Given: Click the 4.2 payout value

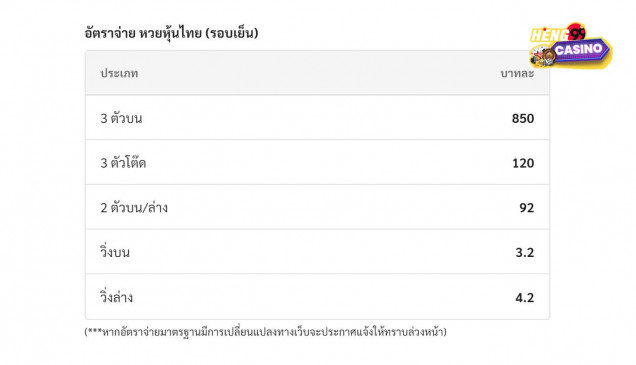Looking at the screenshot, I should (525, 298).
